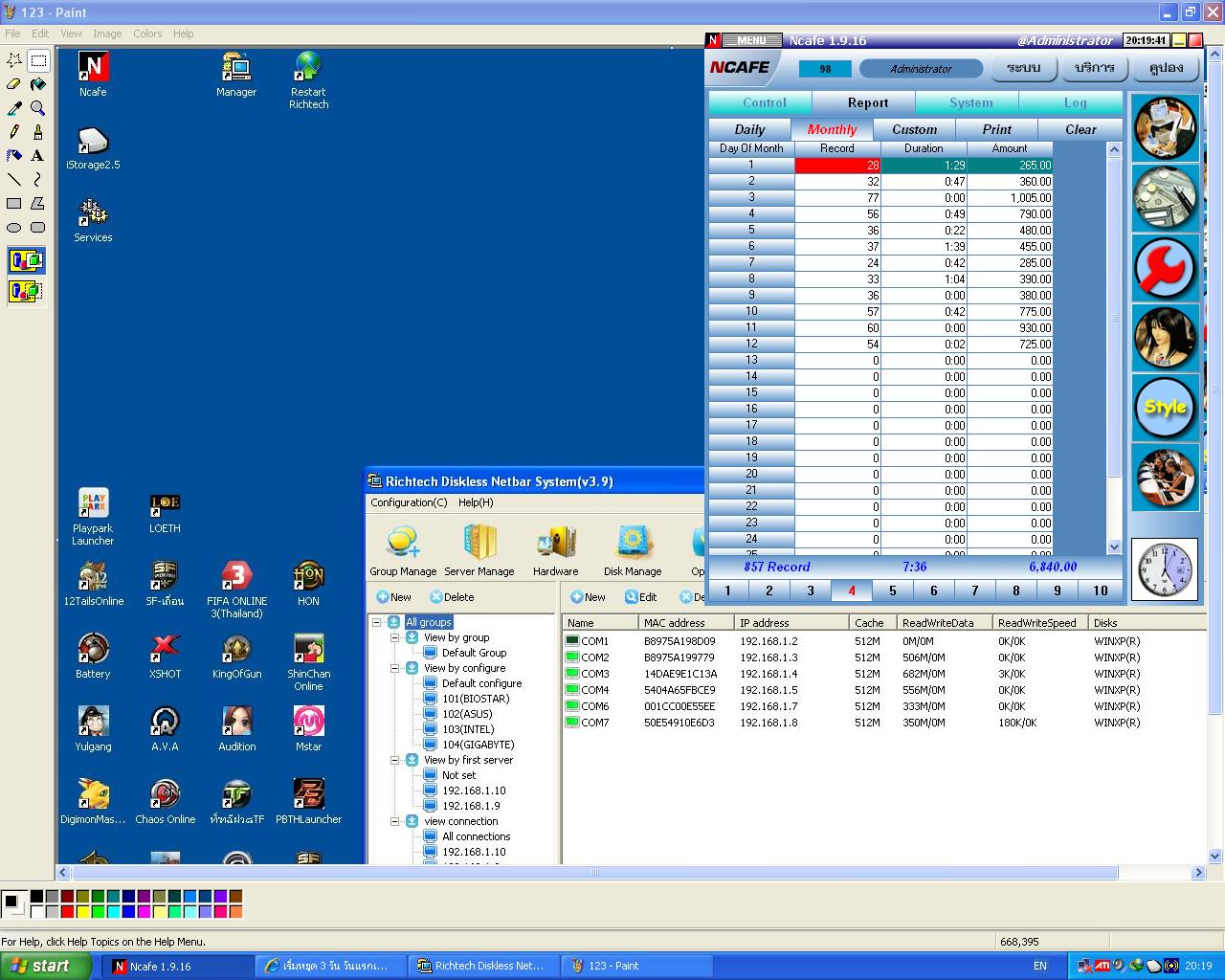Select the Curve tool in Paint
Image resolution: width=1225 pixels, height=980 pixels.
pos(38,180)
